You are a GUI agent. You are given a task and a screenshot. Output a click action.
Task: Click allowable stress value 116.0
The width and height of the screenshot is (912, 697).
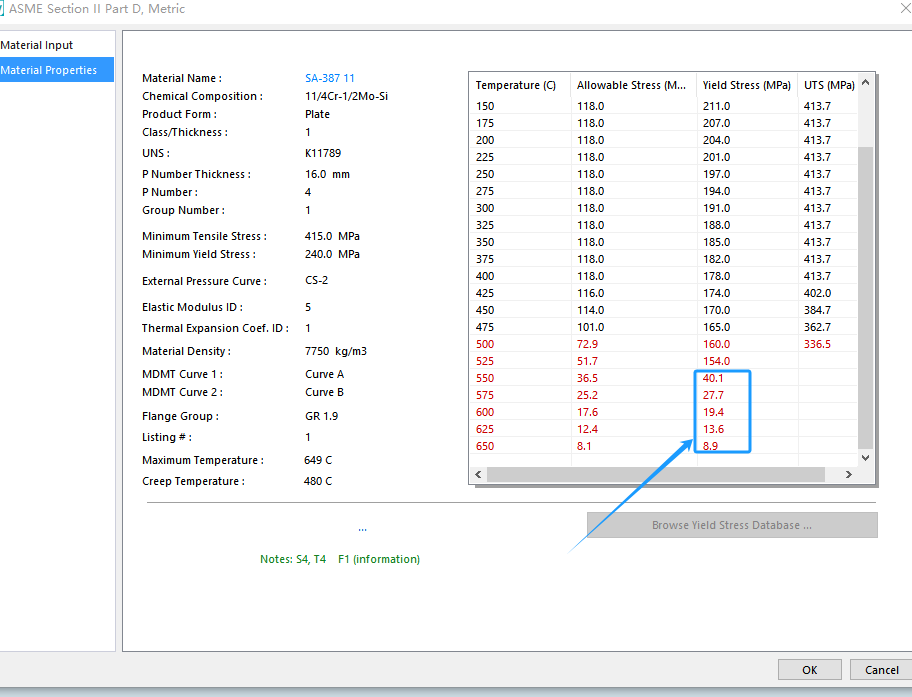590,293
